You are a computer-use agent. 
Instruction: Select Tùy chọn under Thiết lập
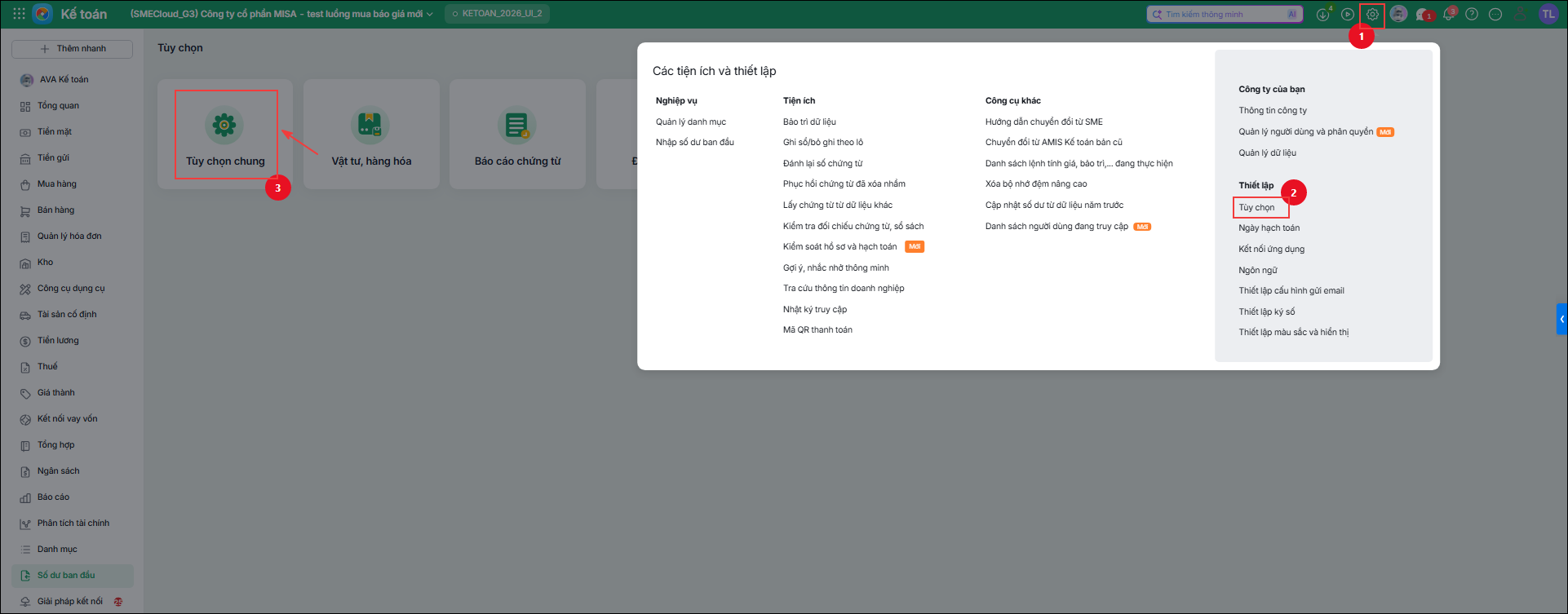click(x=1256, y=207)
